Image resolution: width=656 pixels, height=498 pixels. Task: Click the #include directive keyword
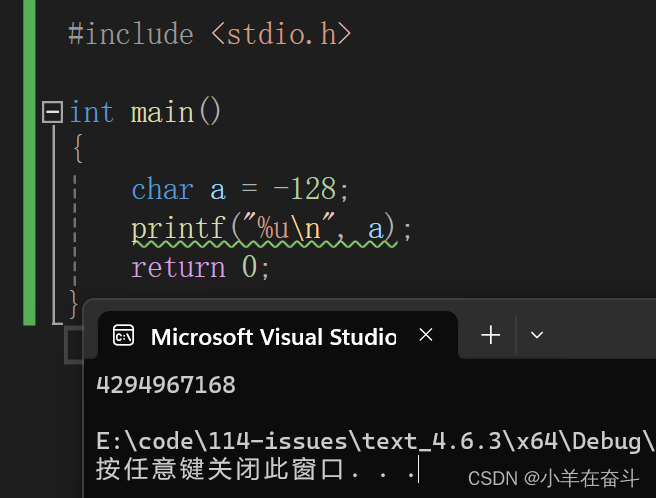click(x=130, y=35)
